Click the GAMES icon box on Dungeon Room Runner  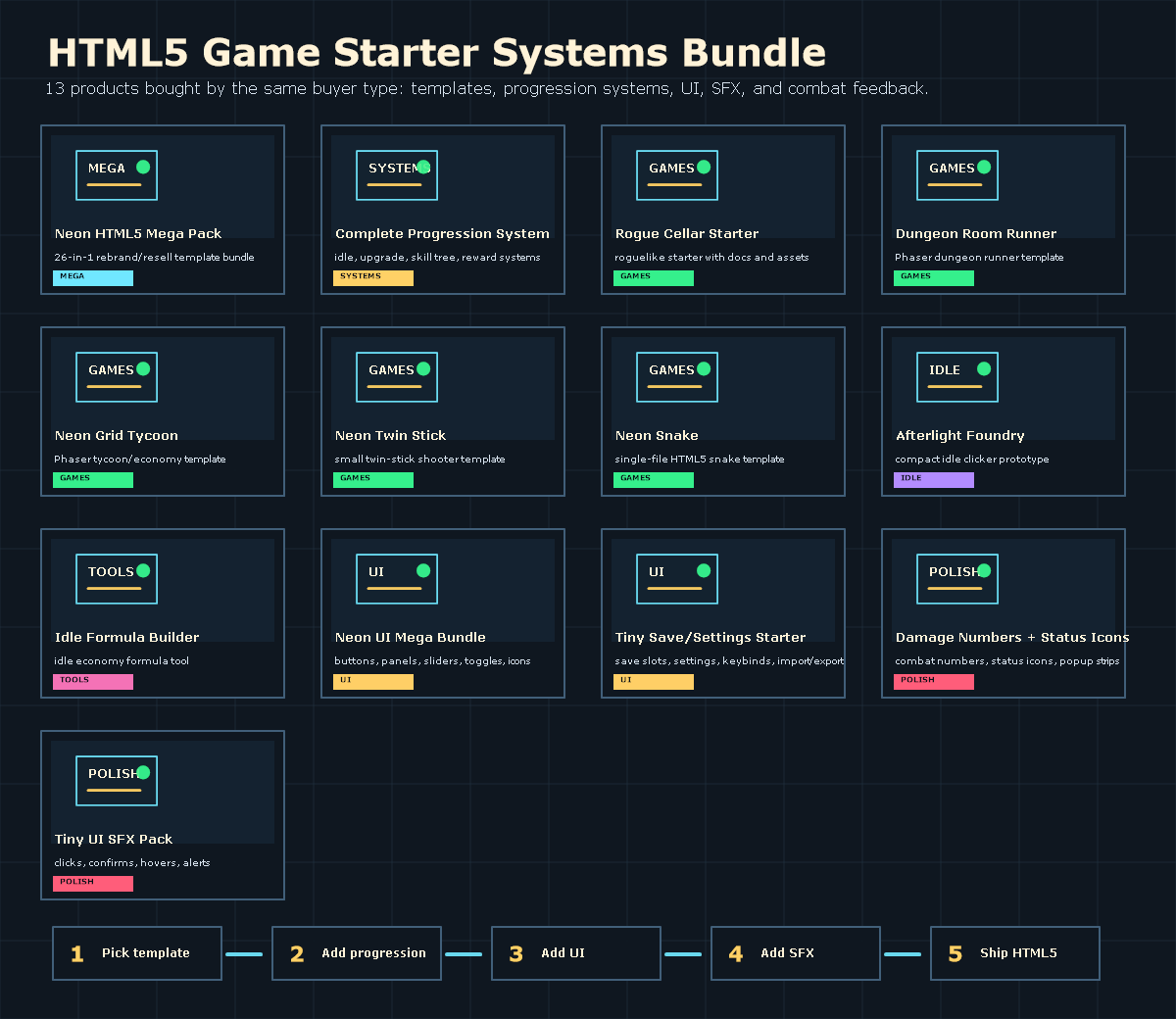tap(957, 175)
